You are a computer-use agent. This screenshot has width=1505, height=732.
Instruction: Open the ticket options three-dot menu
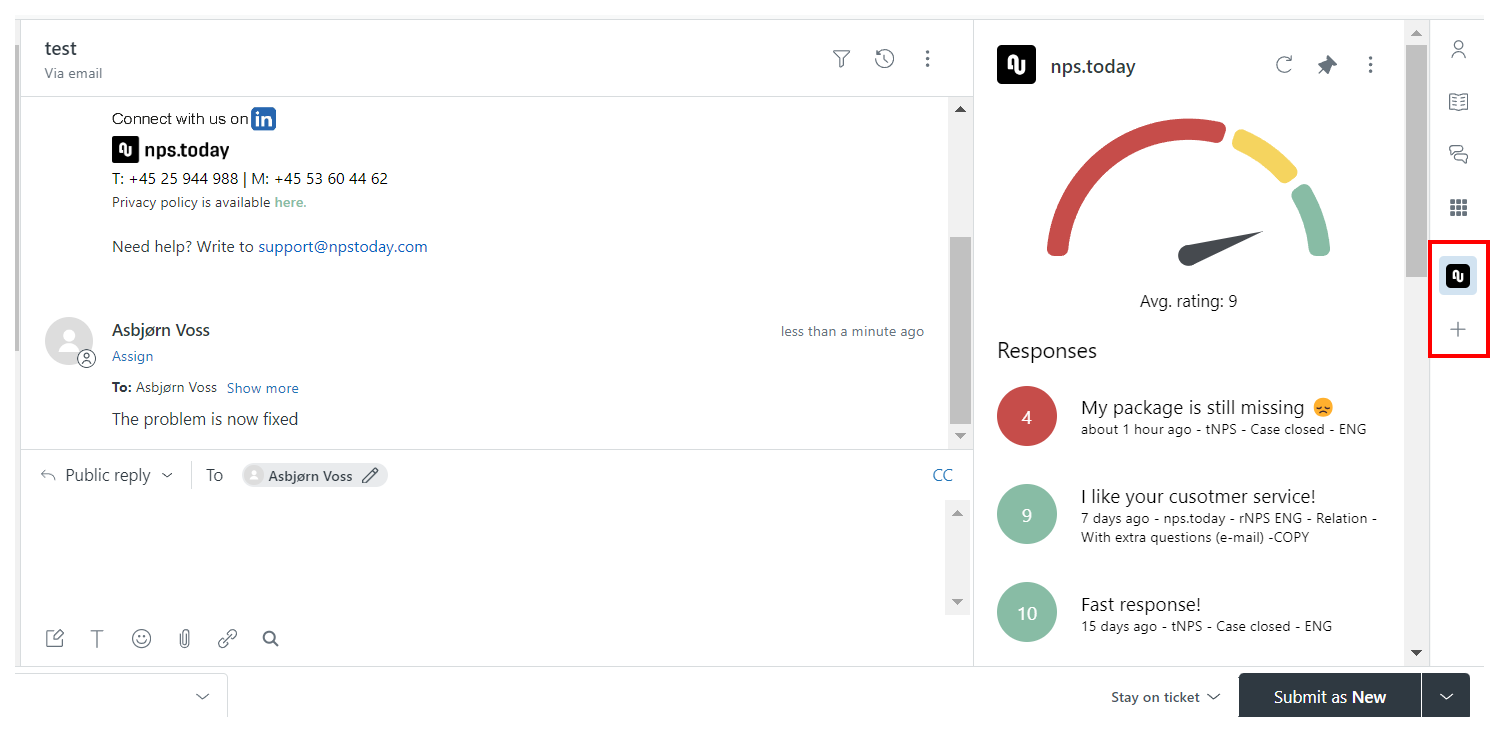(928, 59)
